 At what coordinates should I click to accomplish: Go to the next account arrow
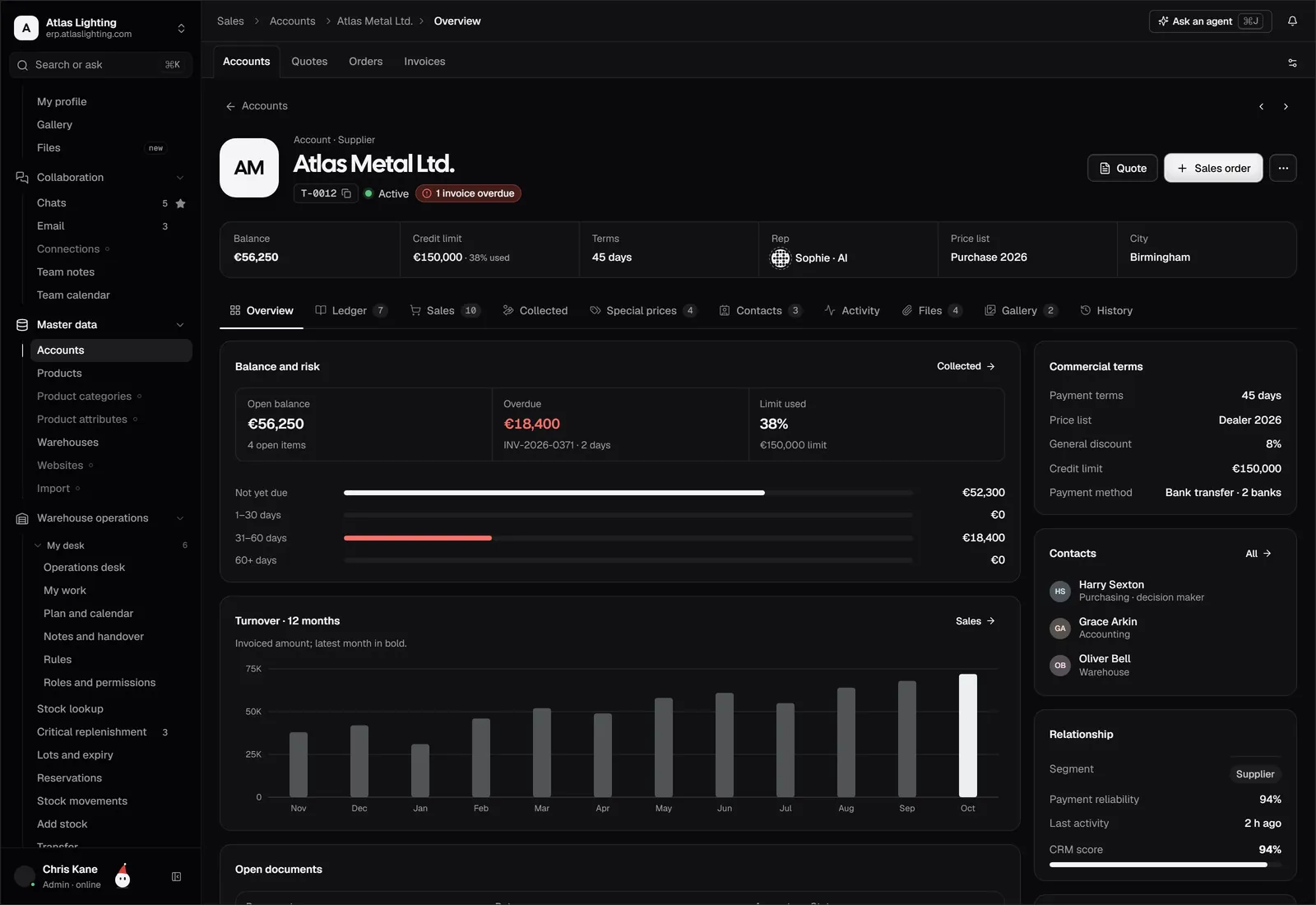(x=1286, y=106)
